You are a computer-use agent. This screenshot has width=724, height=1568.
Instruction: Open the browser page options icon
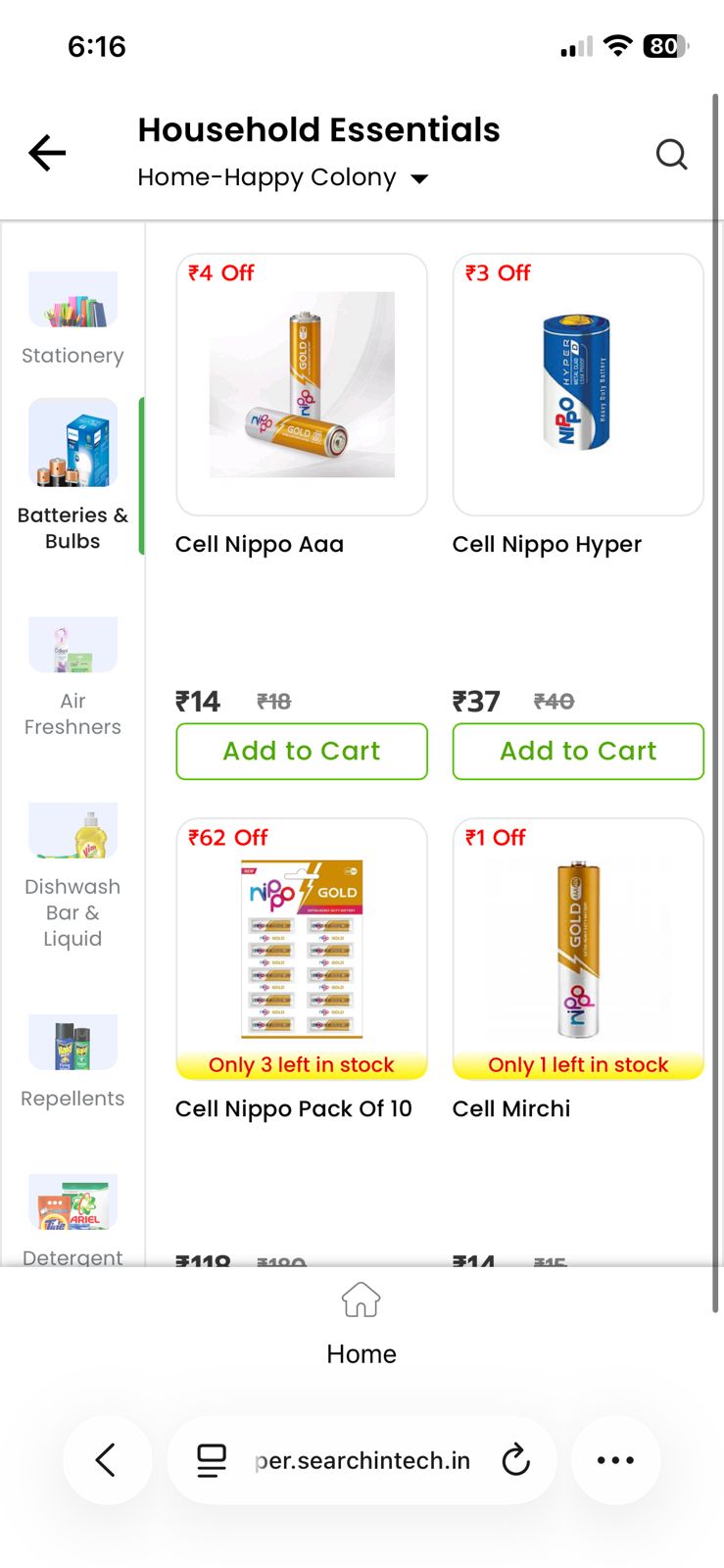(212, 1460)
